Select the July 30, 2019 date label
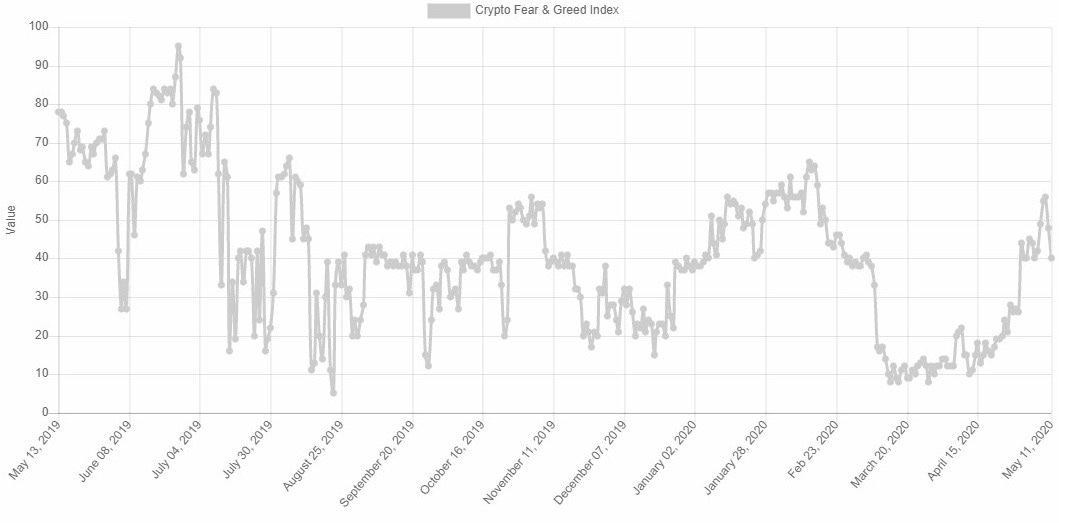 pyautogui.click(x=246, y=453)
